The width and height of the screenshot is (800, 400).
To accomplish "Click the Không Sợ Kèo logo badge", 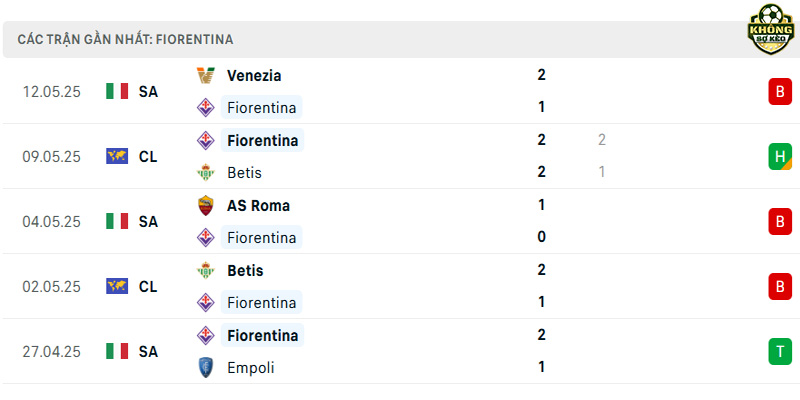I will click(771, 29).
